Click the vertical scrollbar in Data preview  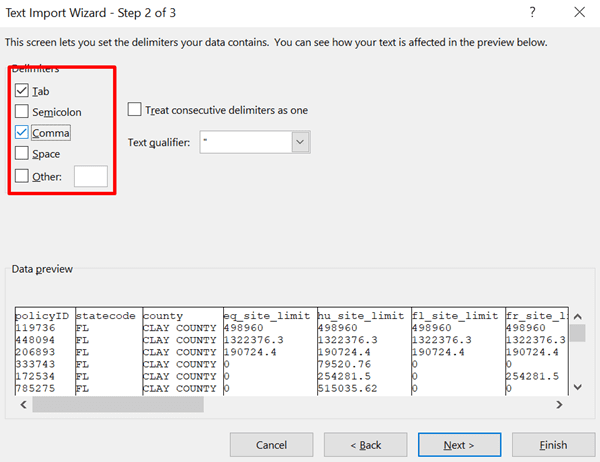pos(578,350)
